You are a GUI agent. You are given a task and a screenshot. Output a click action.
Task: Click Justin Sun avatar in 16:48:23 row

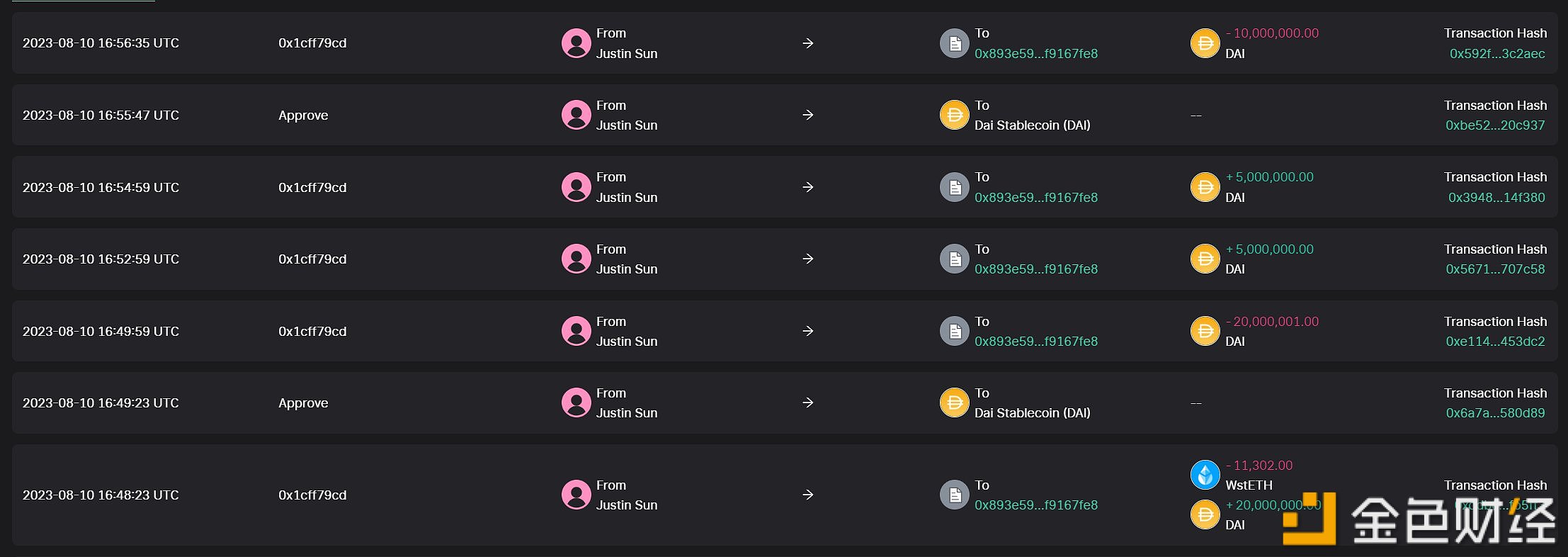tap(576, 495)
